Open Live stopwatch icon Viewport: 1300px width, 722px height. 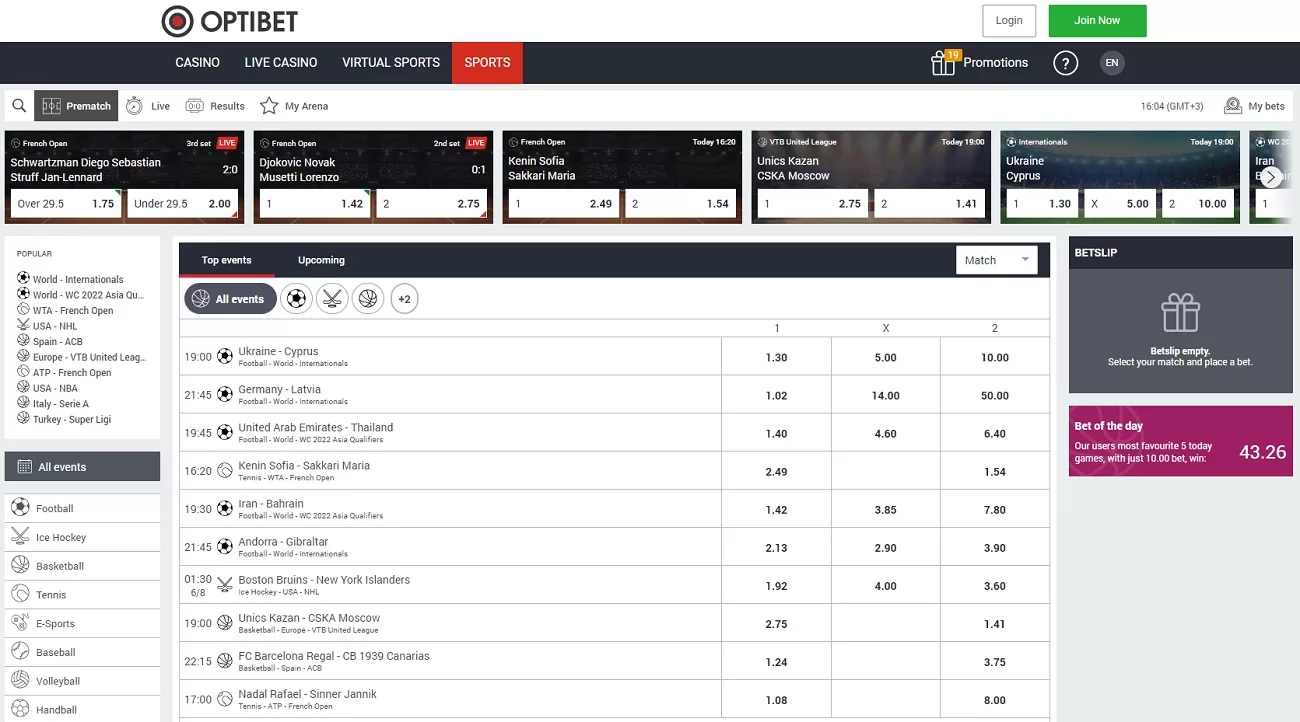click(134, 105)
